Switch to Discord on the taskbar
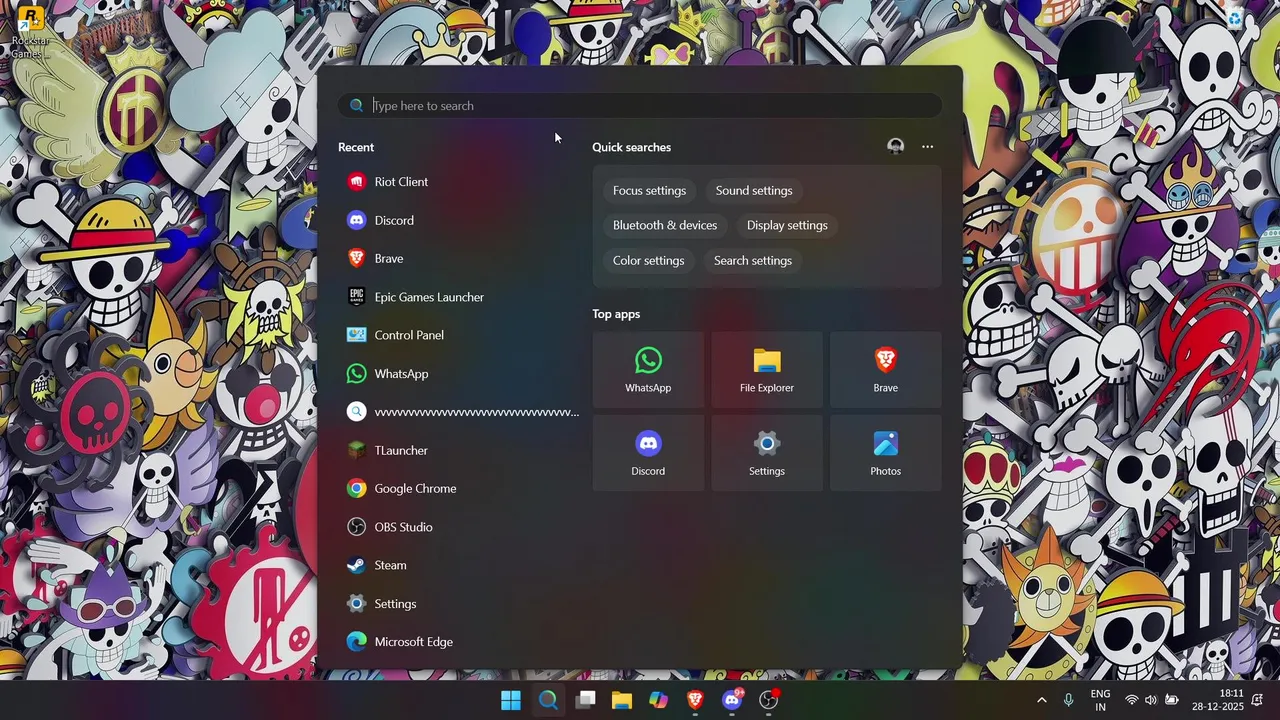The height and width of the screenshot is (720, 1280). [x=732, y=700]
